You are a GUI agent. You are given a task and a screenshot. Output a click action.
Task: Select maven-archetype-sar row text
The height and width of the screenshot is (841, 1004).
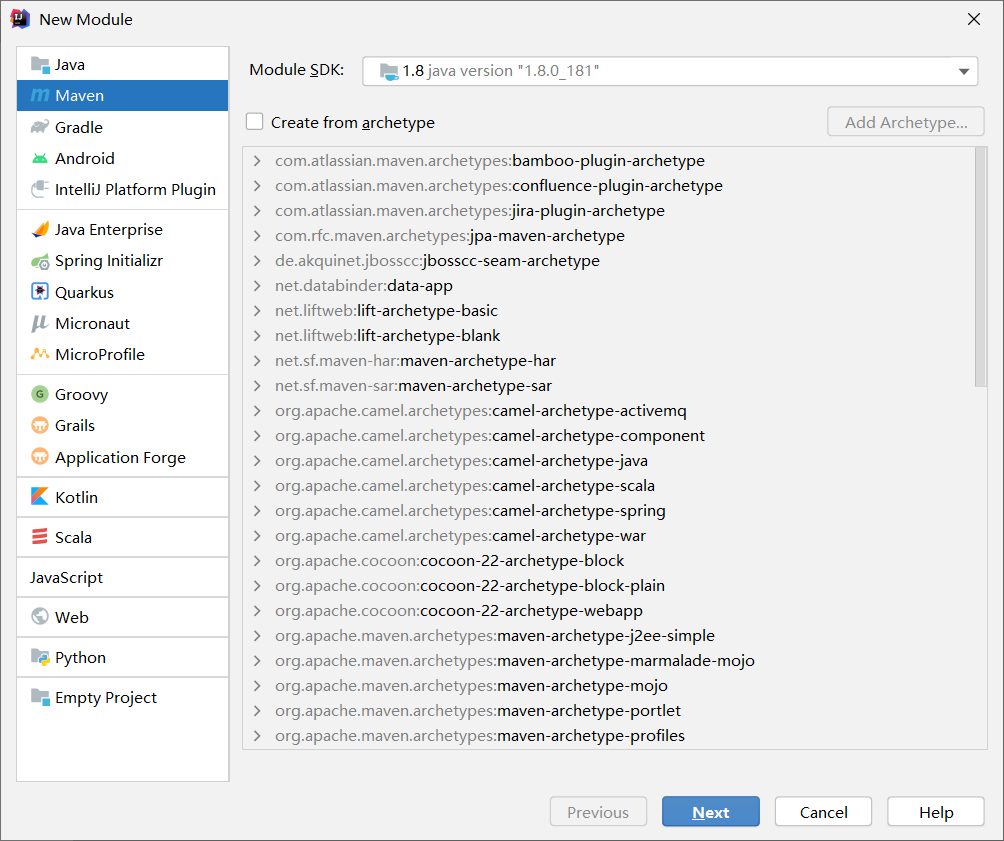pyautogui.click(x=414, y=386)
